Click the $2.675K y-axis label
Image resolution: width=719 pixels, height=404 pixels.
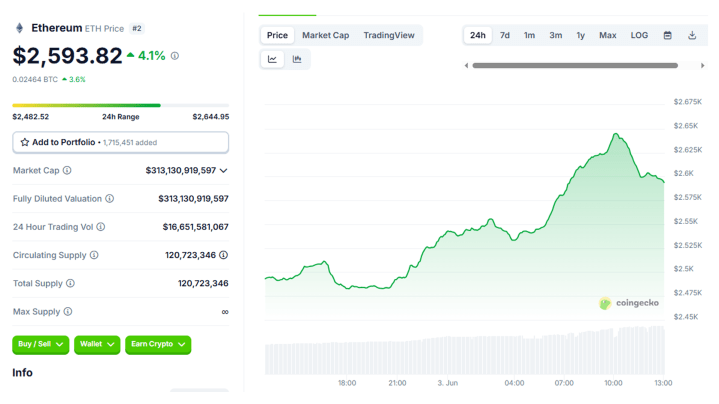(687, 102)
